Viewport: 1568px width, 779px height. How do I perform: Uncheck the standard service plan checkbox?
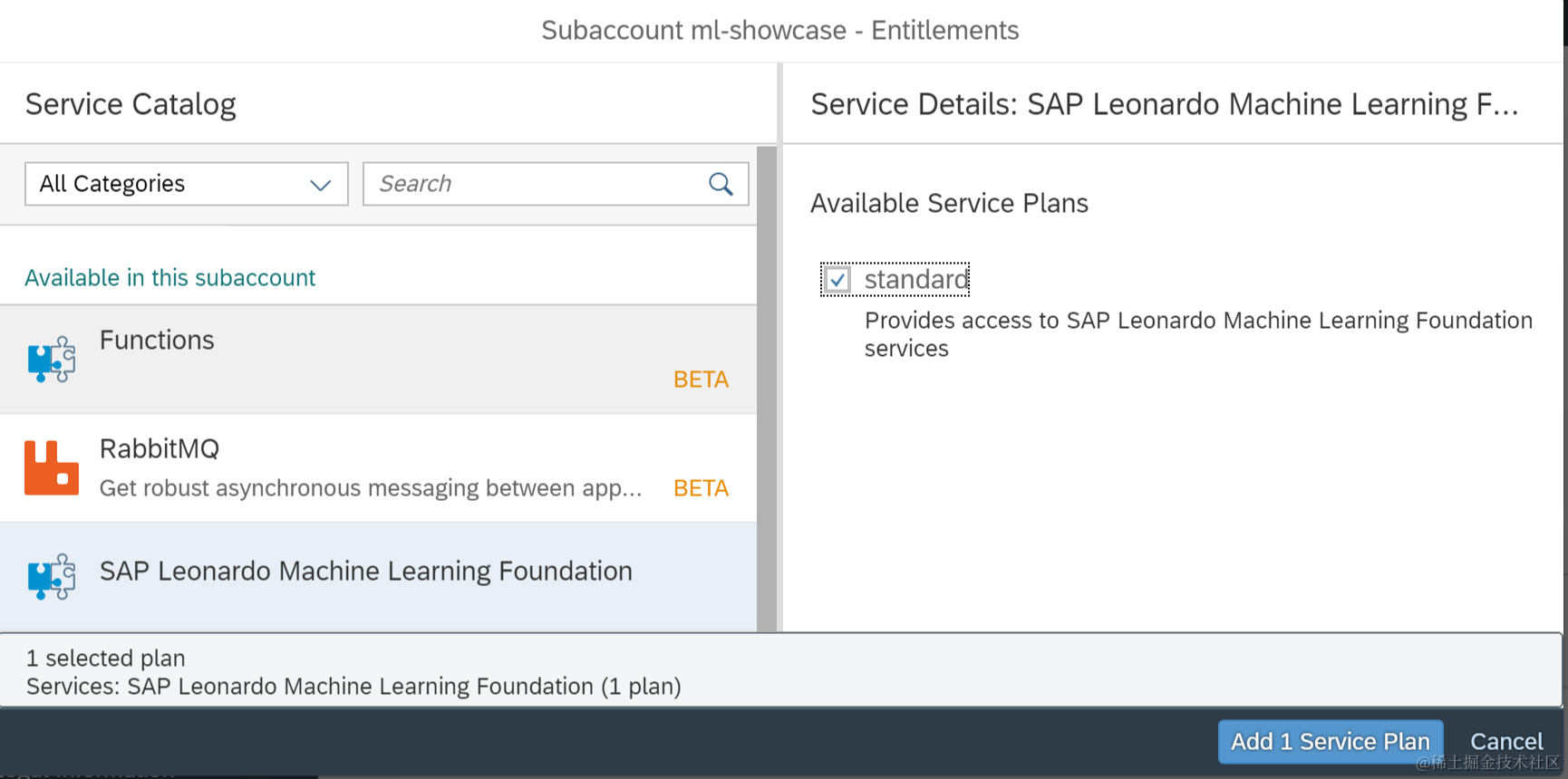click(x=837, y=280)
